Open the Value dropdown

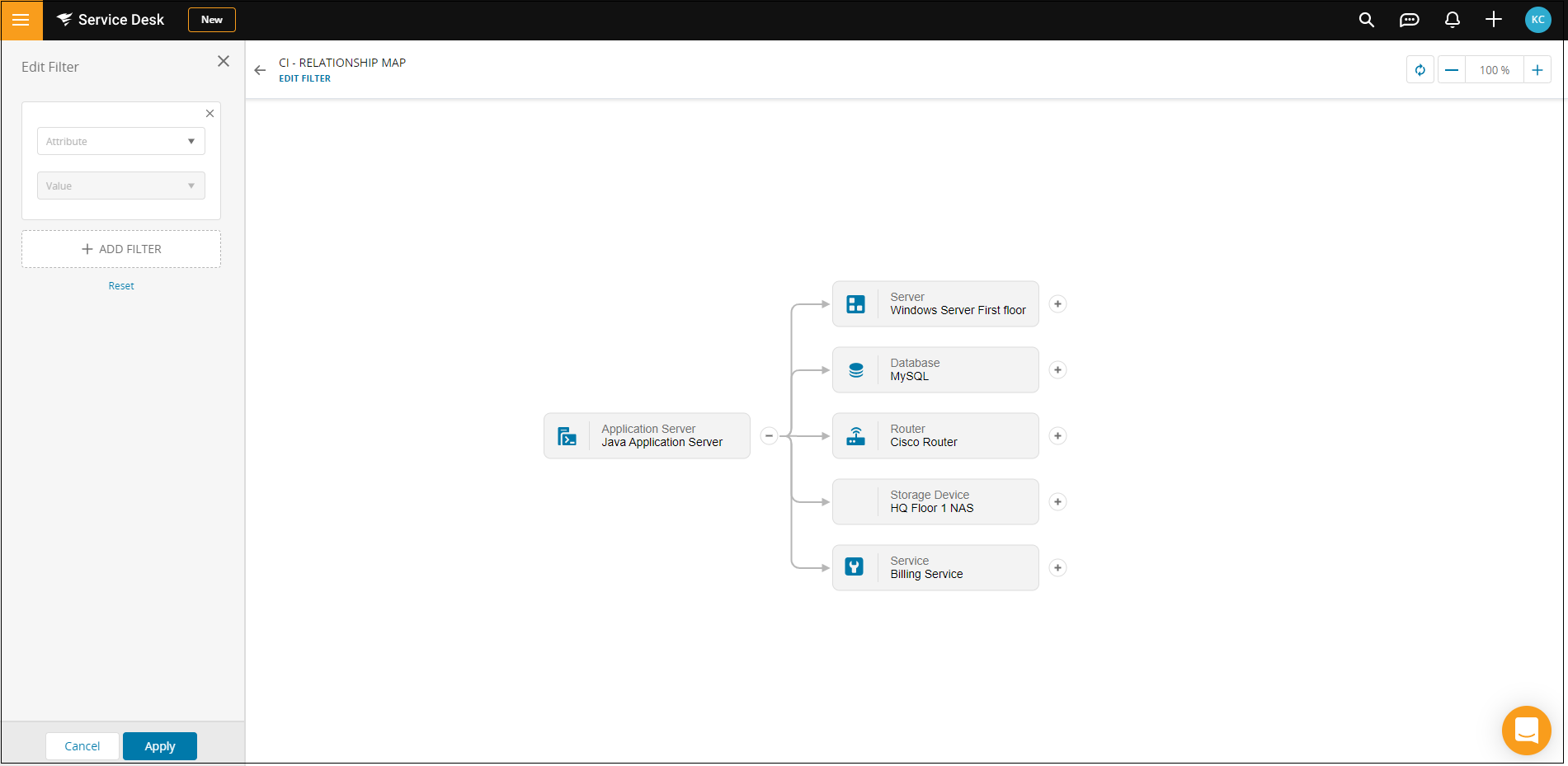click(x=121, y=186)
